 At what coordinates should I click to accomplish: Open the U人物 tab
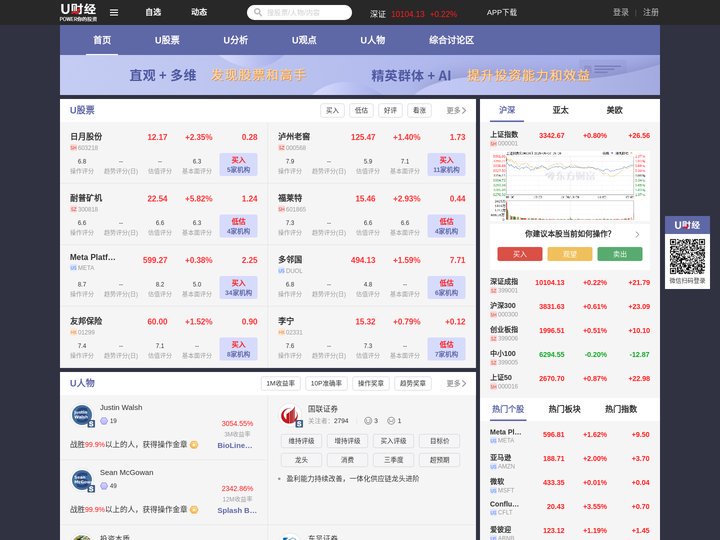pos(372,40)
